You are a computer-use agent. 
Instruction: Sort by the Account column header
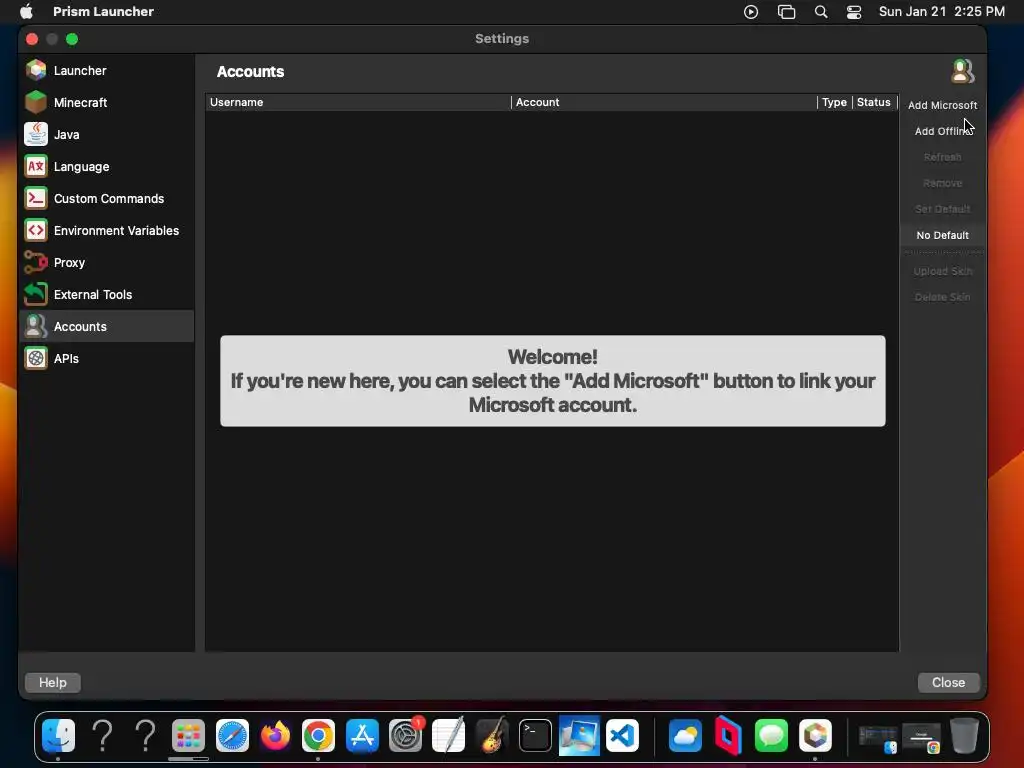click(x=664, y=103)
